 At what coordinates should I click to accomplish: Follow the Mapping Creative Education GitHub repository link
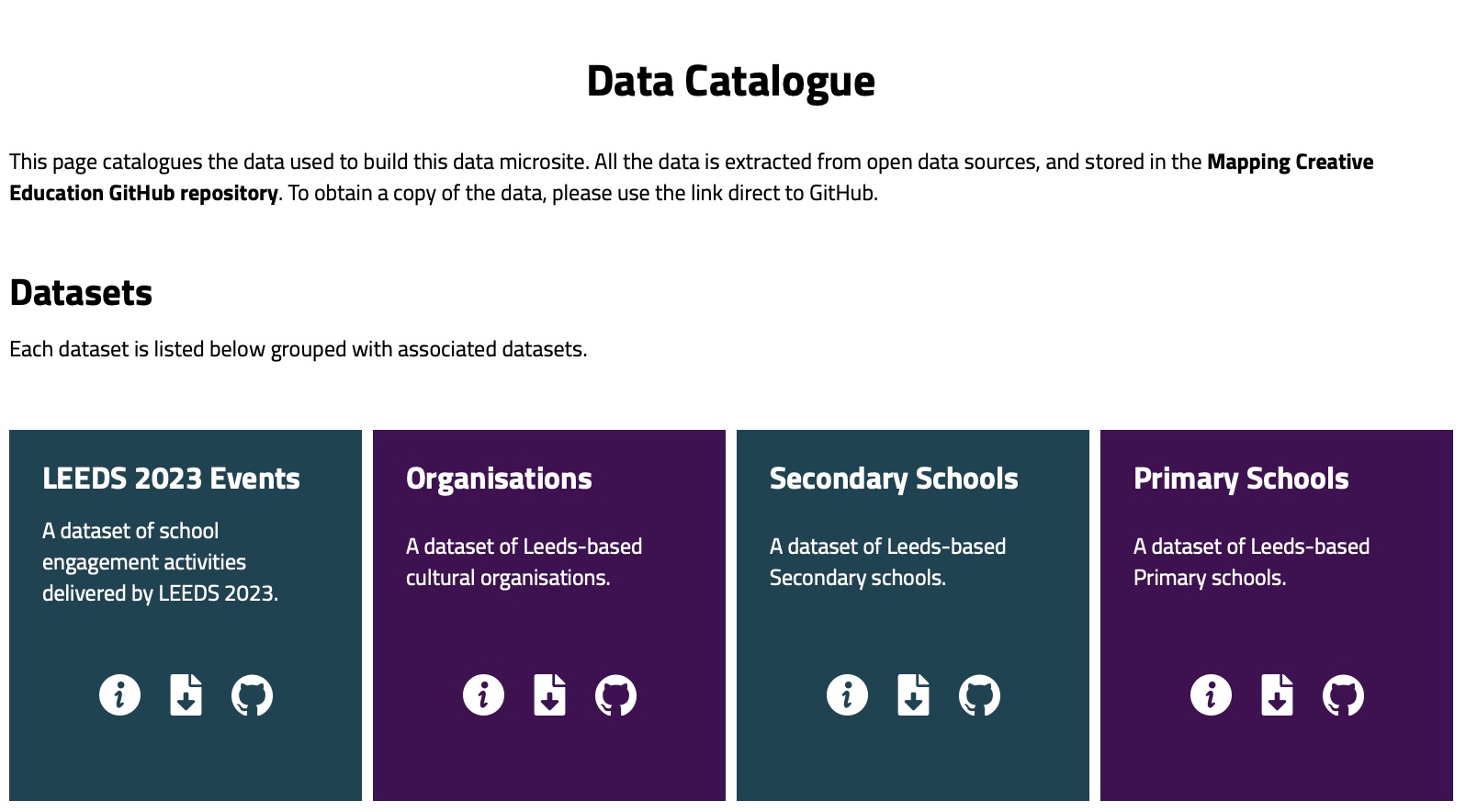[691, 177]
